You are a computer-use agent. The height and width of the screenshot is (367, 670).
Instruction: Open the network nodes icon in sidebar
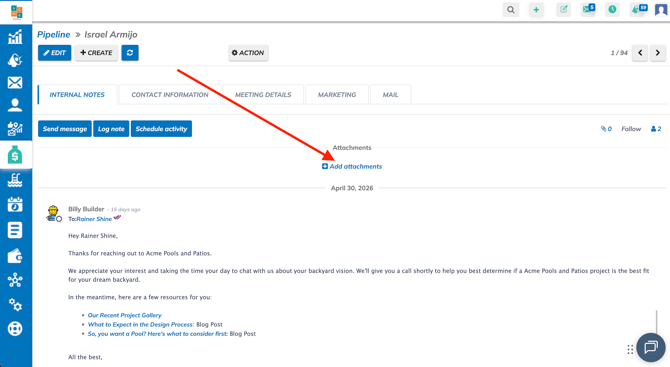point(15,280)
